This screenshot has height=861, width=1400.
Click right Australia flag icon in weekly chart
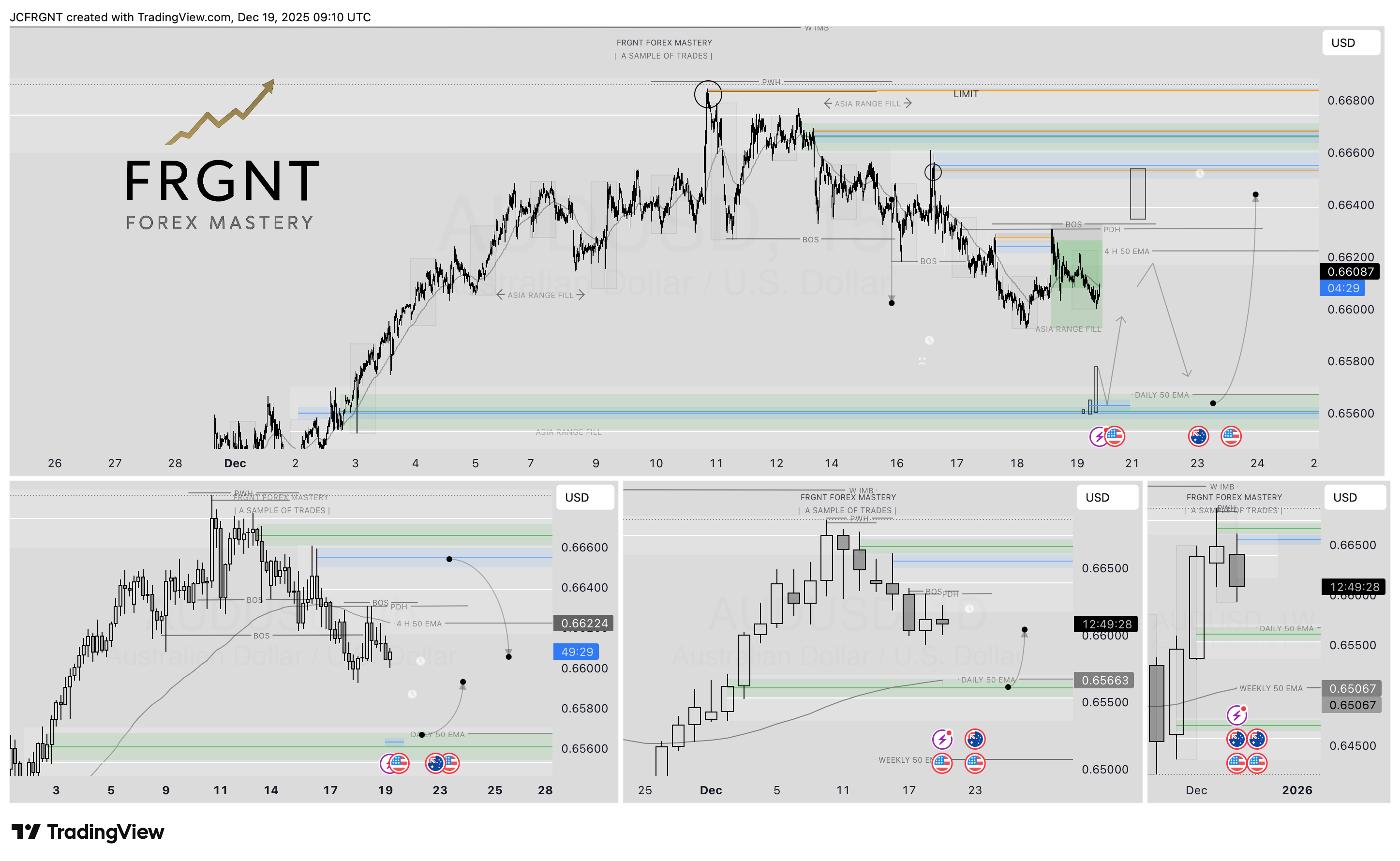click(x=1257, y=739)
